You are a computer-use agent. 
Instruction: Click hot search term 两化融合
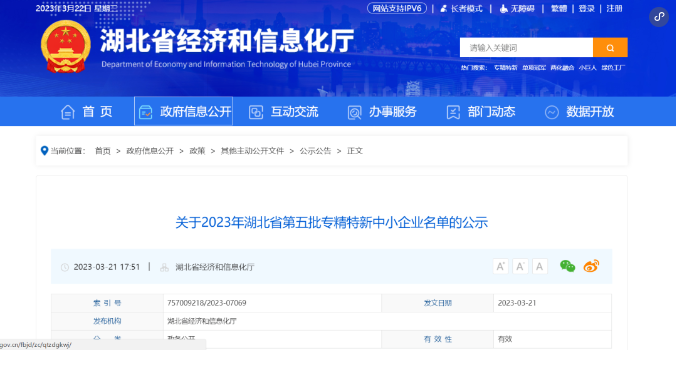562,68
